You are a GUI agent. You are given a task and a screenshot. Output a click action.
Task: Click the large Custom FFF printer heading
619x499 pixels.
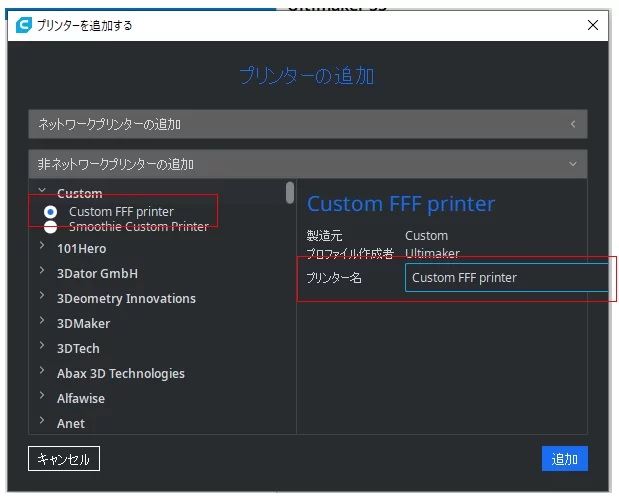(x=401, y=204)
